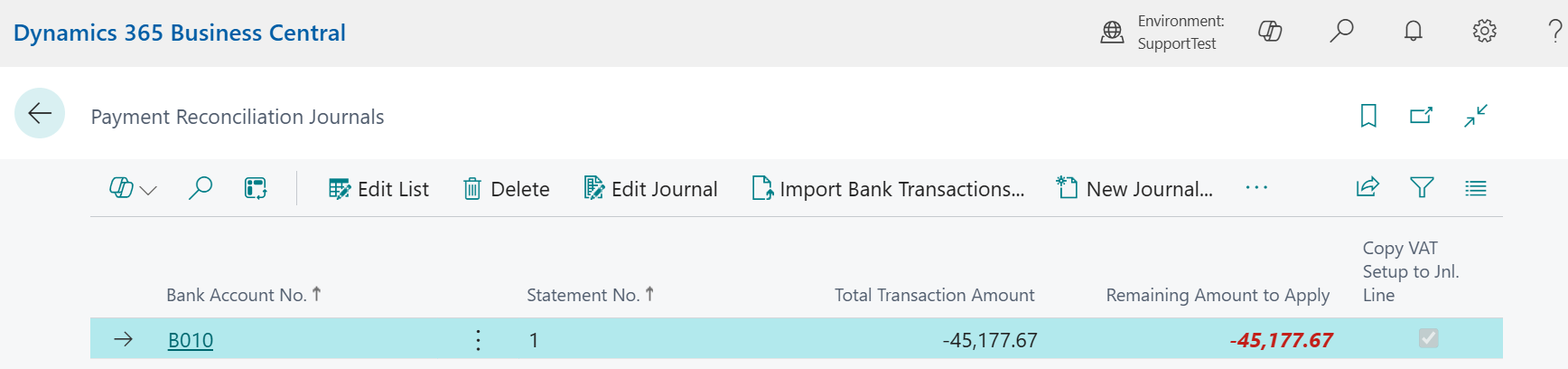Click Edit List in the action bar
This screenshot has width=1568, height=369.
pos(378,189)
